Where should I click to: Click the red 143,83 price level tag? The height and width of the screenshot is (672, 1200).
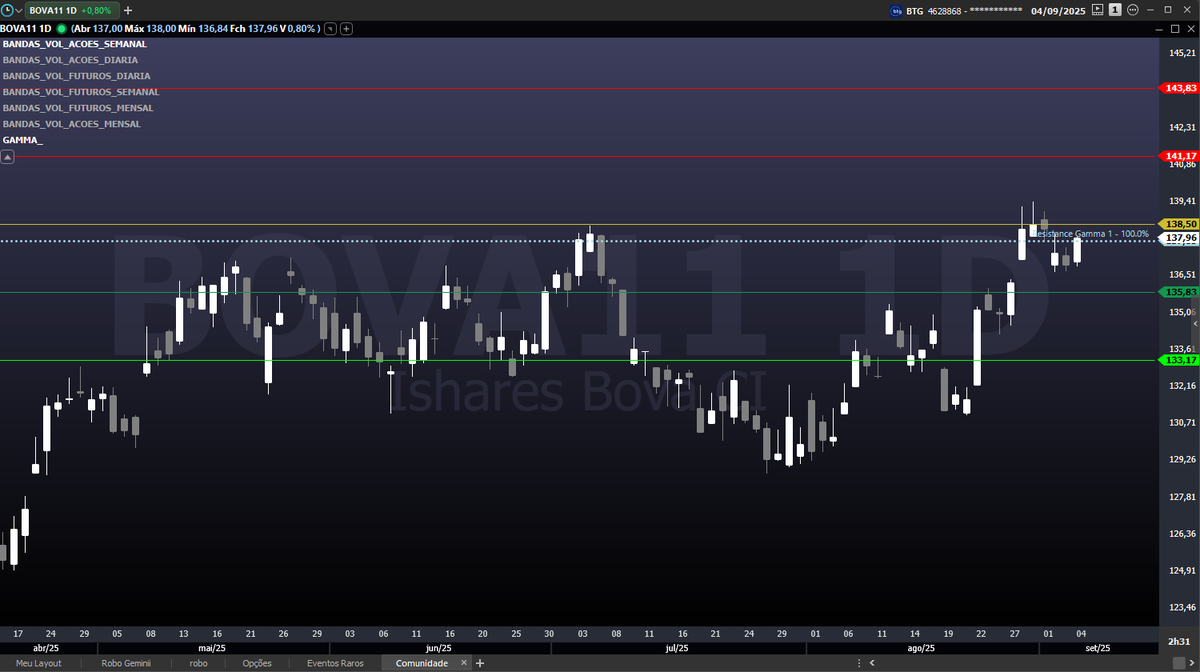1179,88
